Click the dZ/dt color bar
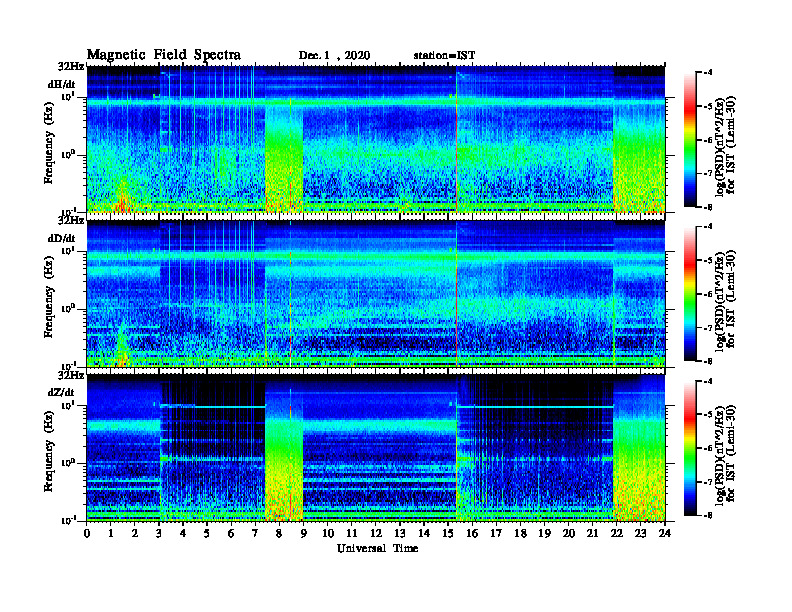This screenshot has height=612, width=792. 690,448
